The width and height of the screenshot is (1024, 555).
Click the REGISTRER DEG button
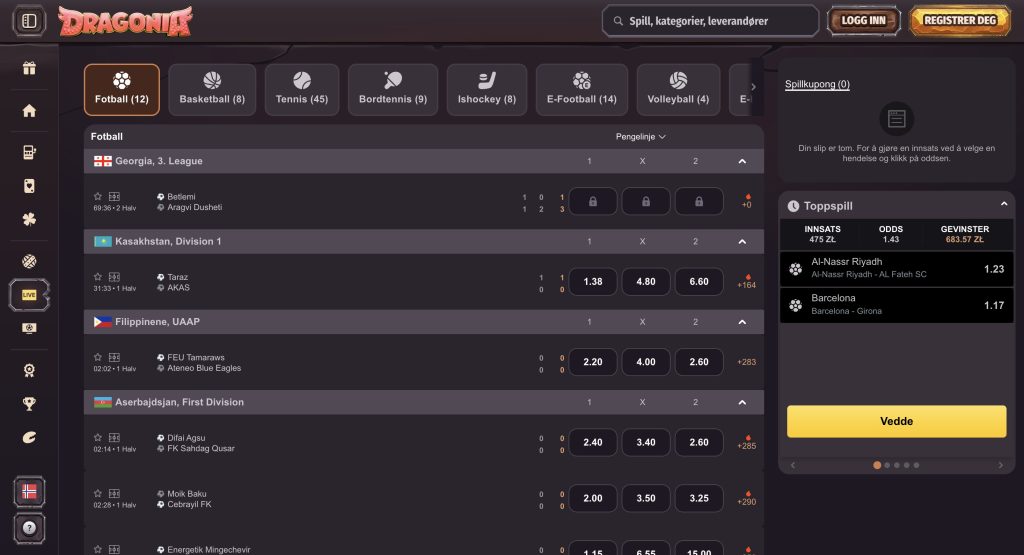click(960, 20)
